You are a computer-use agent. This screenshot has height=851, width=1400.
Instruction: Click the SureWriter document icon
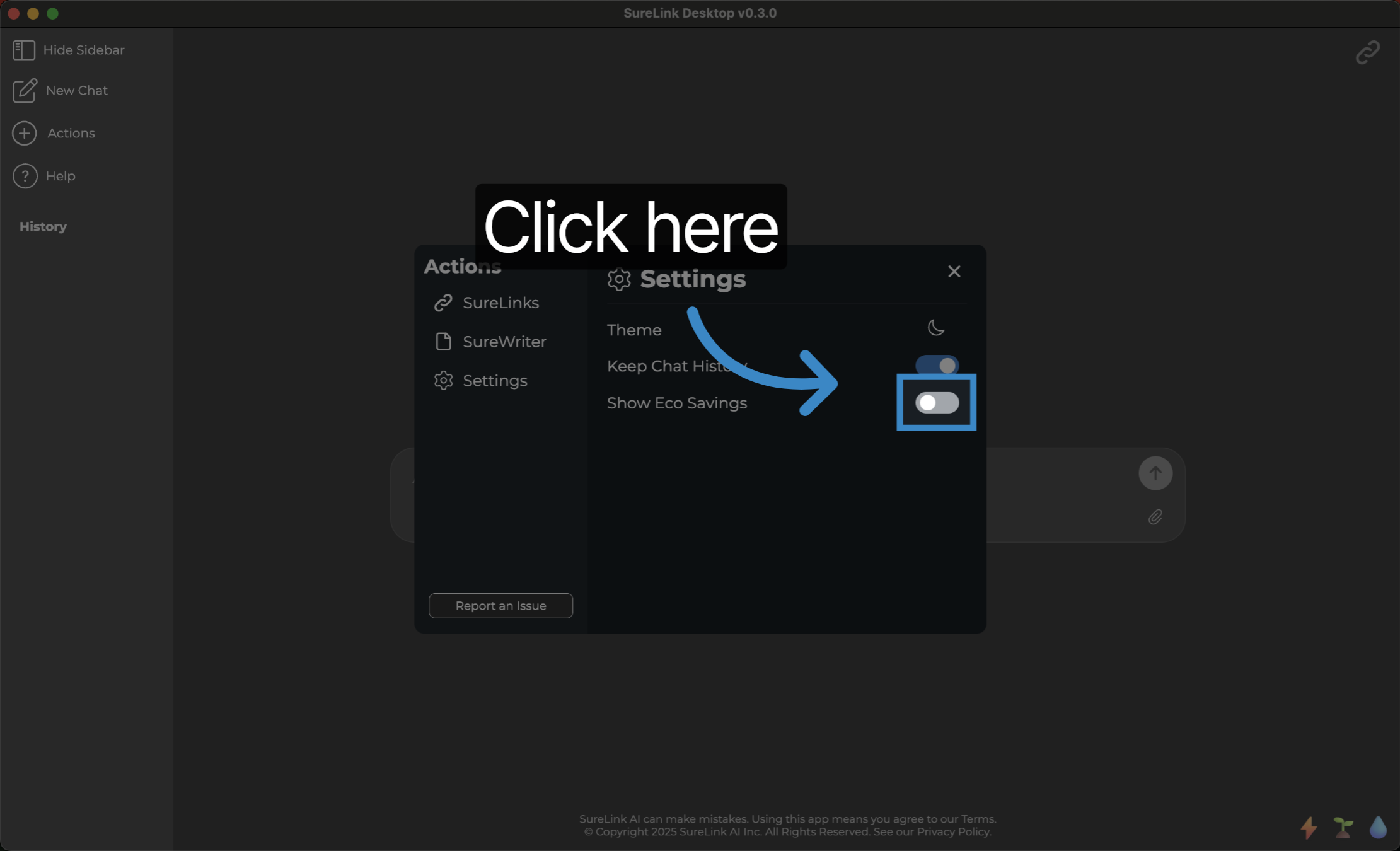(x=444, y=342)
